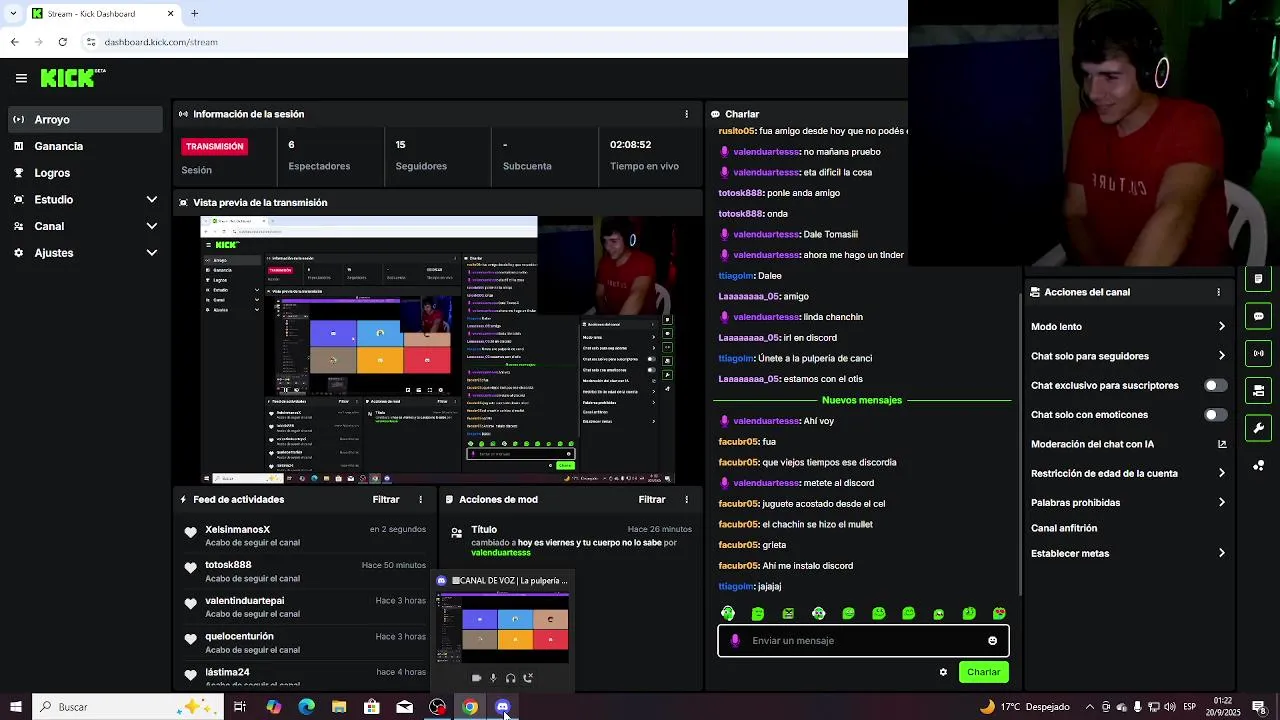Click the chat bubble icon in right sidebar

pos(1258,316)
